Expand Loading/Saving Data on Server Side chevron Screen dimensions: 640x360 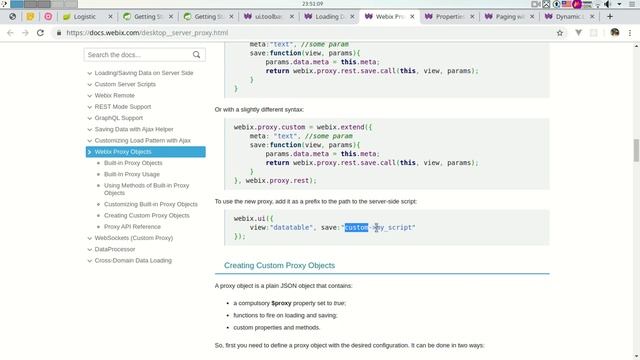pos(89,73)
